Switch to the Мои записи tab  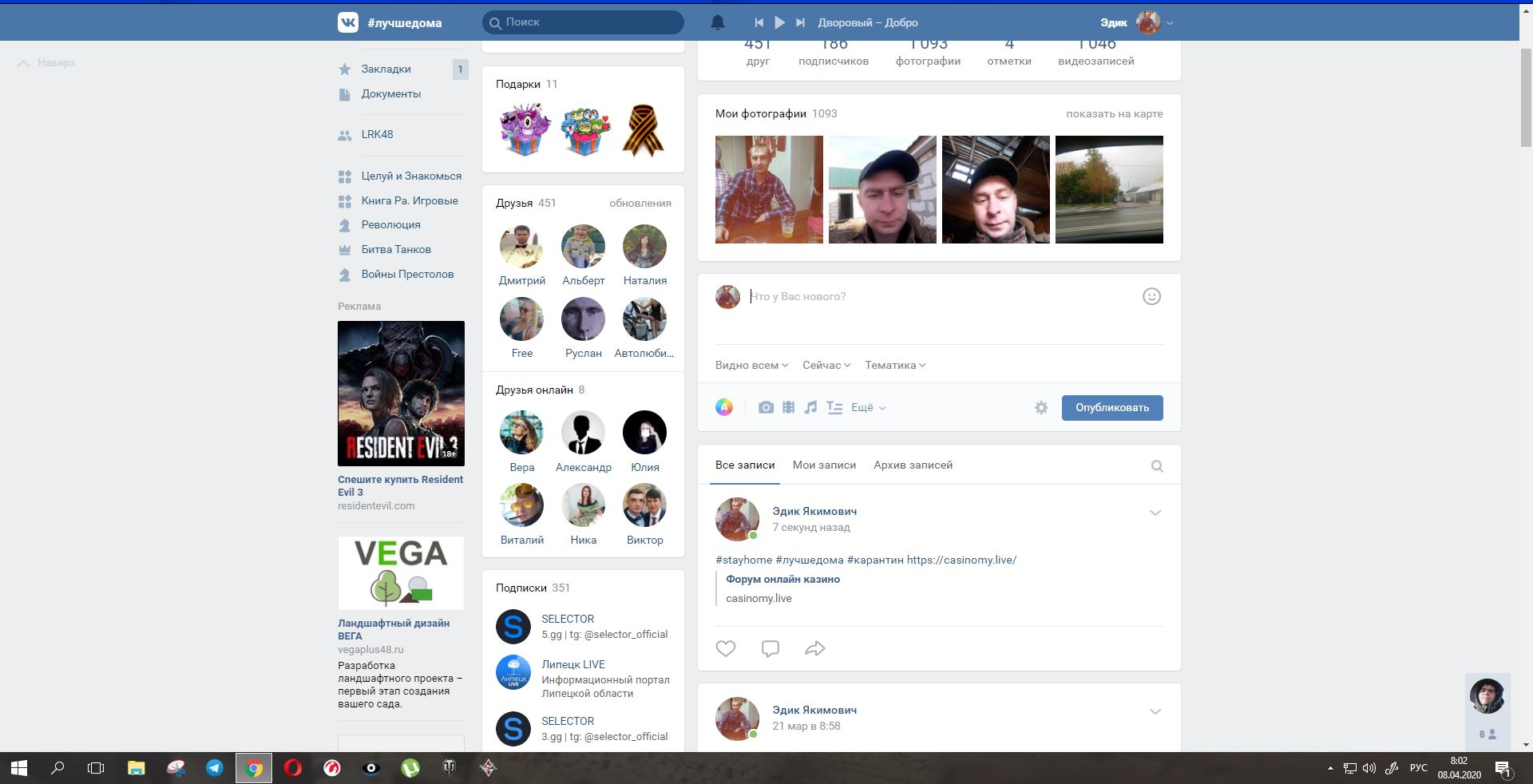point(824,465)
